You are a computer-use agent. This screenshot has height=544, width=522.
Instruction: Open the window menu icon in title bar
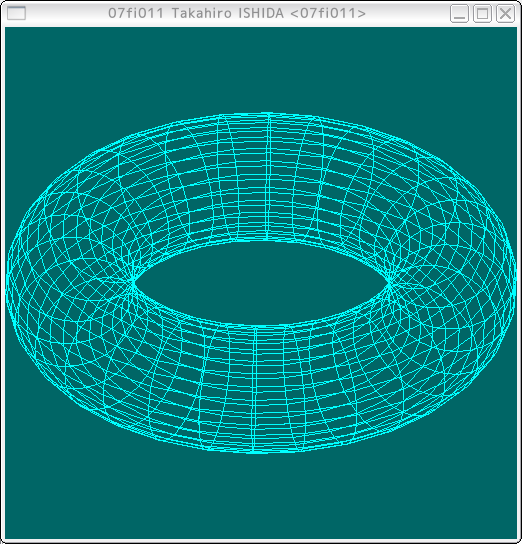tap(16, 13)
